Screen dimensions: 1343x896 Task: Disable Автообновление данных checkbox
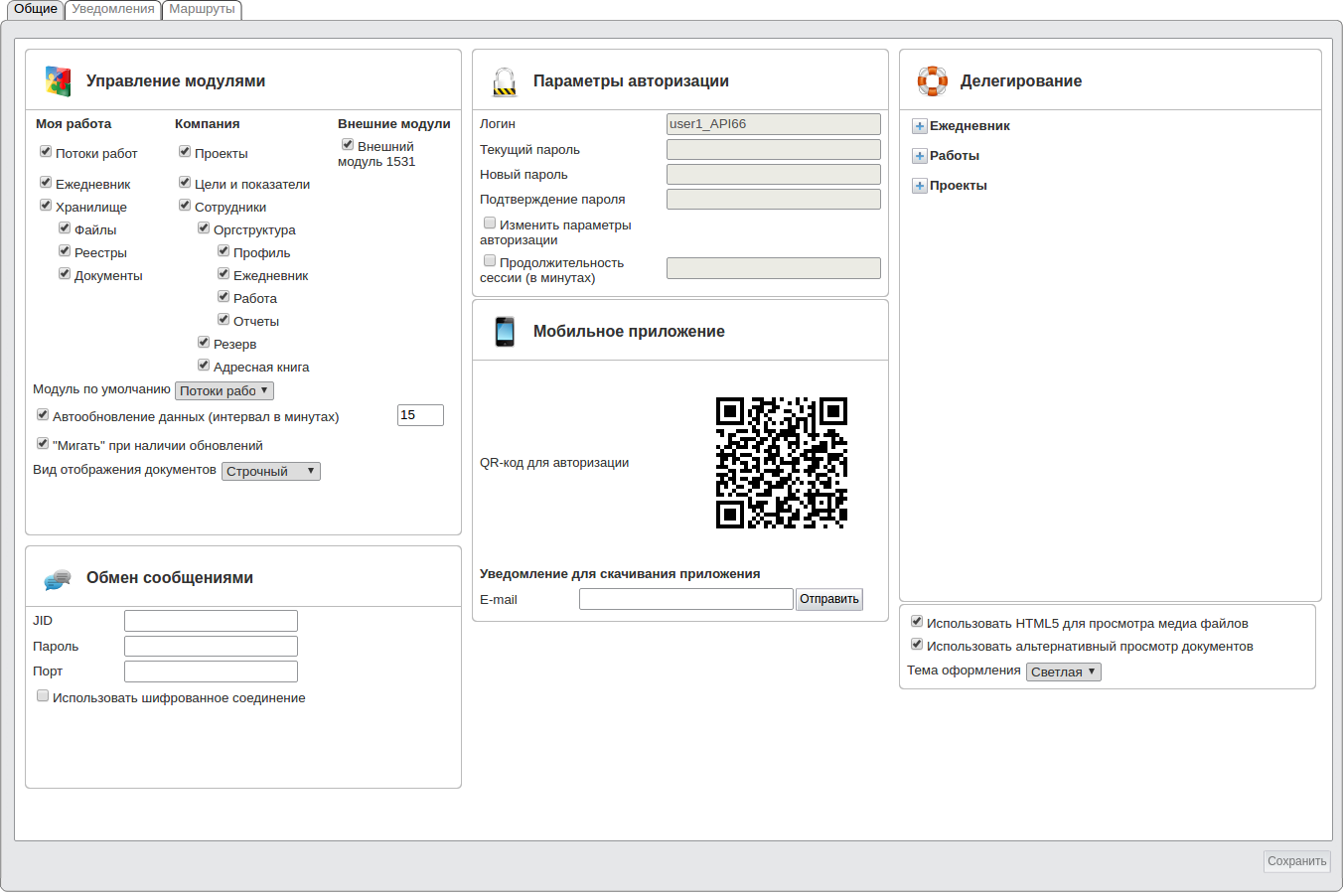(43, 414)
